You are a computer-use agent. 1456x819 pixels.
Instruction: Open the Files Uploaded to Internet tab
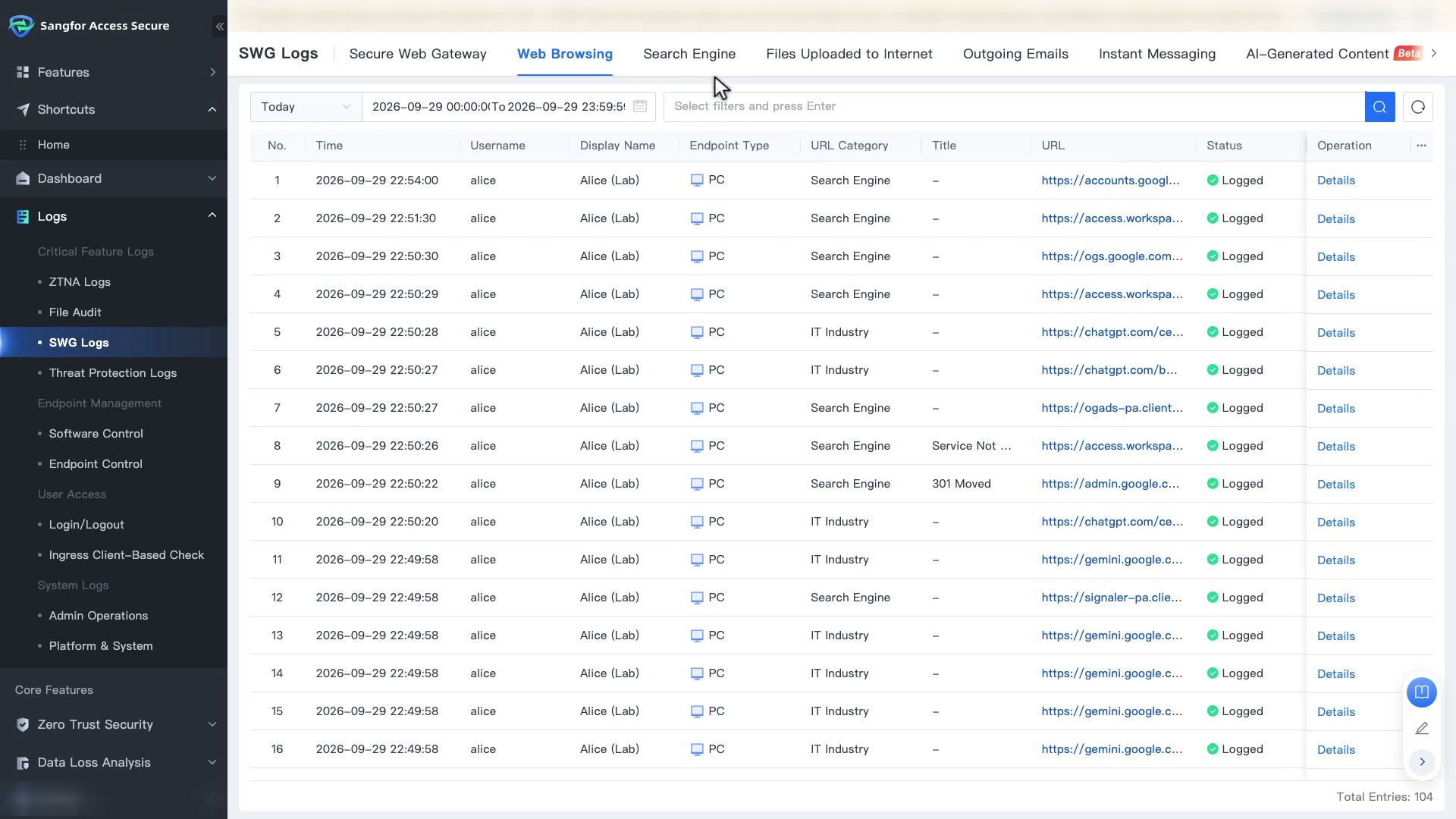pos(849,54)
